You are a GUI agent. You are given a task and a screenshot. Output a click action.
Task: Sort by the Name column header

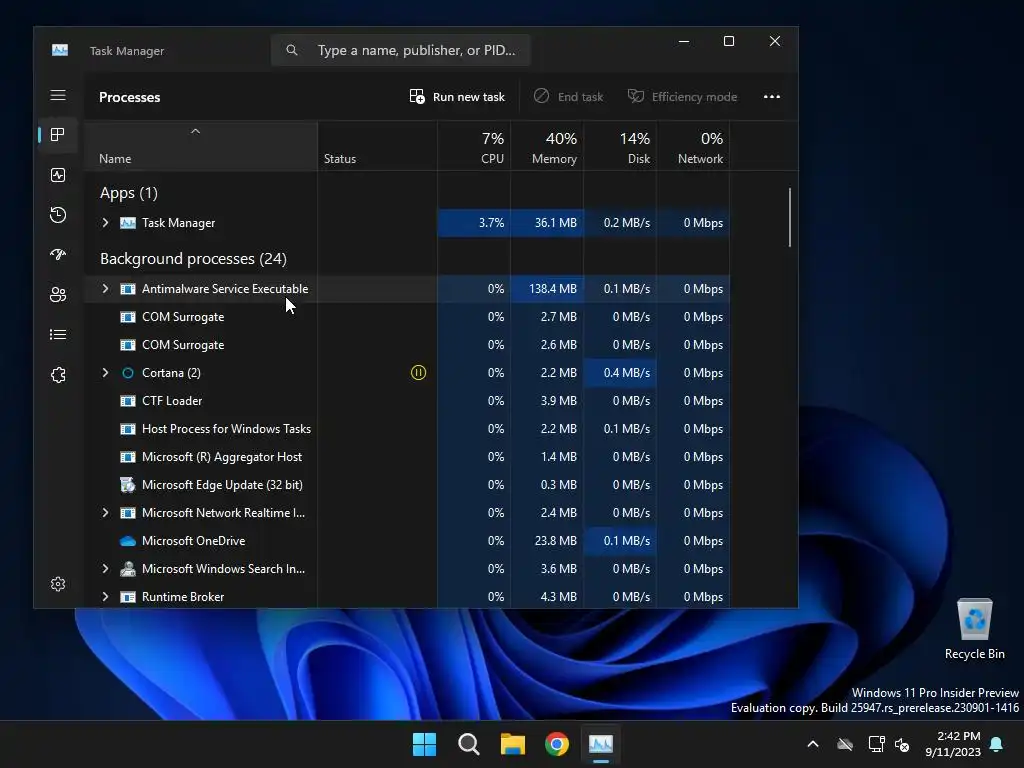[201, 147]
